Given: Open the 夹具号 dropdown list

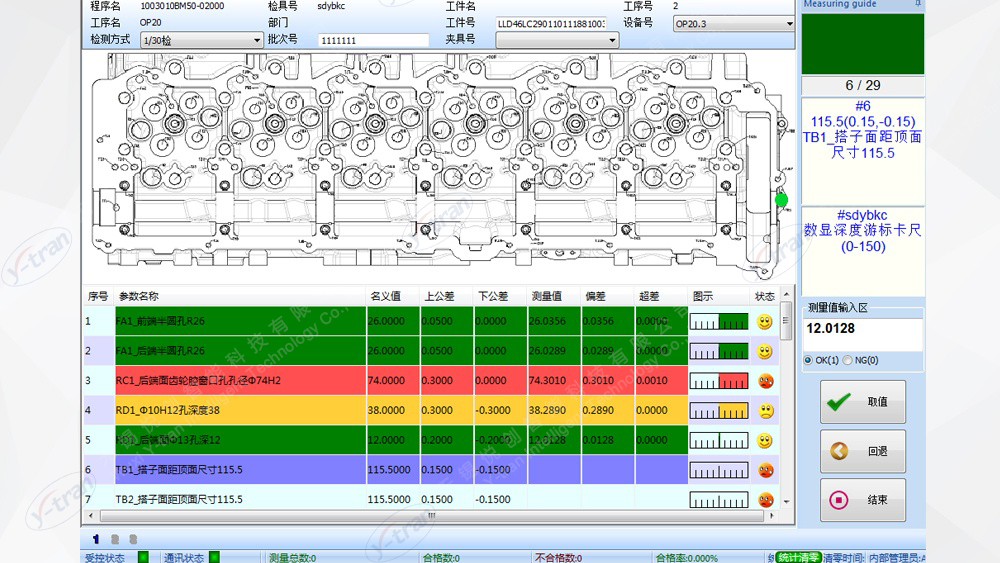Looking at the screenshot, I should tap(613, 40).
